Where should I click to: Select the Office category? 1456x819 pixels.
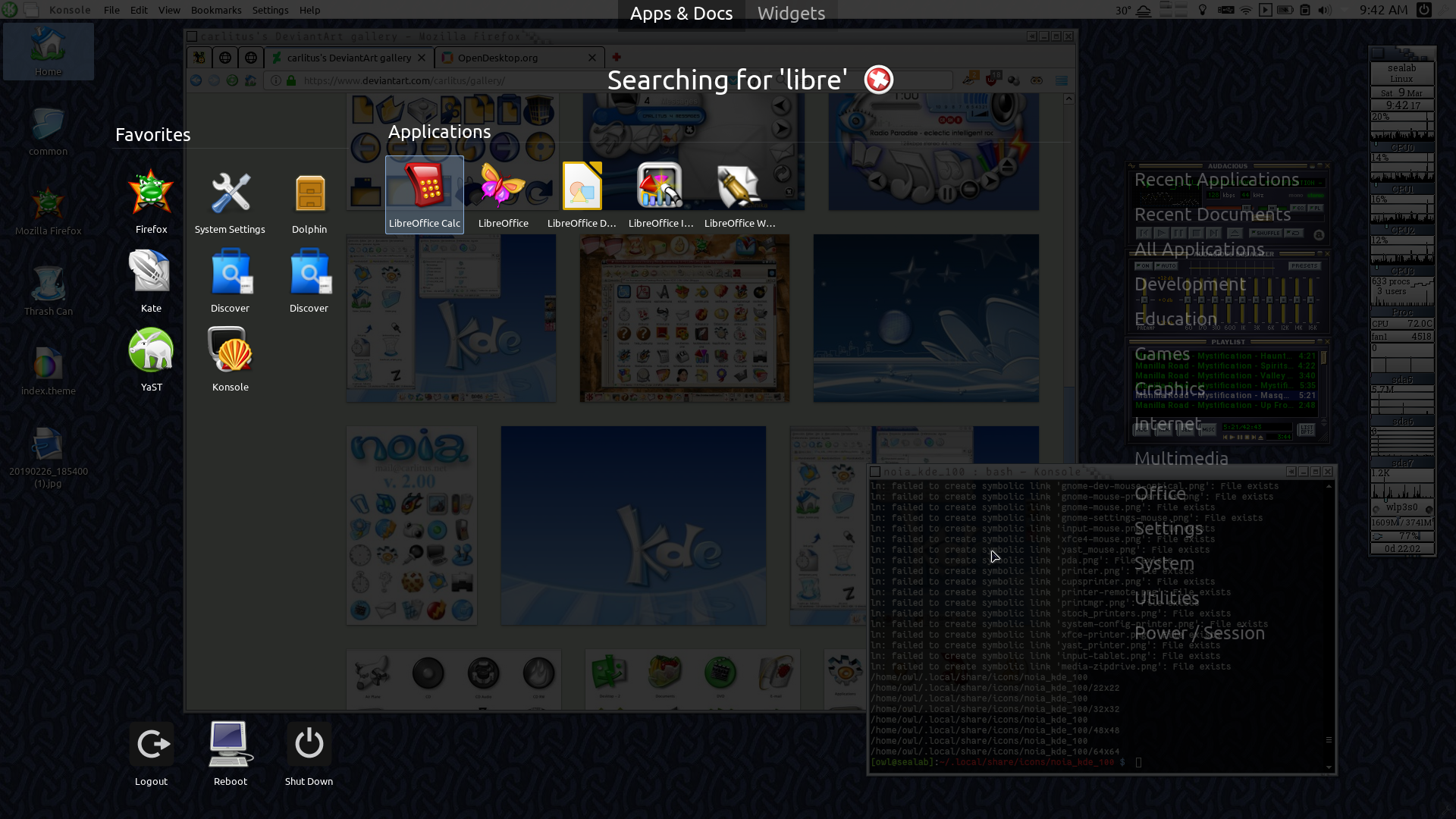click(x=1159, y=494)
